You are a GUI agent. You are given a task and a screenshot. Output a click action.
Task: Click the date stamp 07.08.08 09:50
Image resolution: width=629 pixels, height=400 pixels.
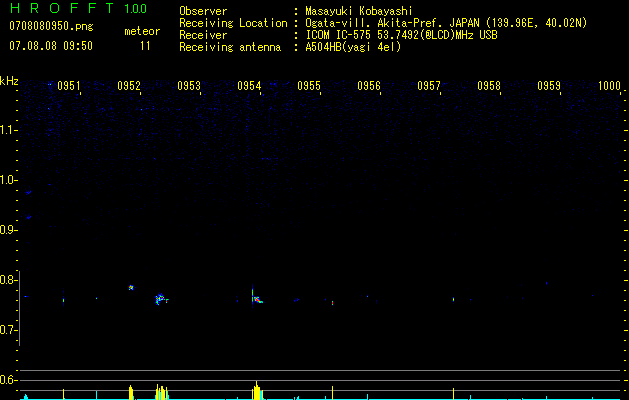pos(51,46)
